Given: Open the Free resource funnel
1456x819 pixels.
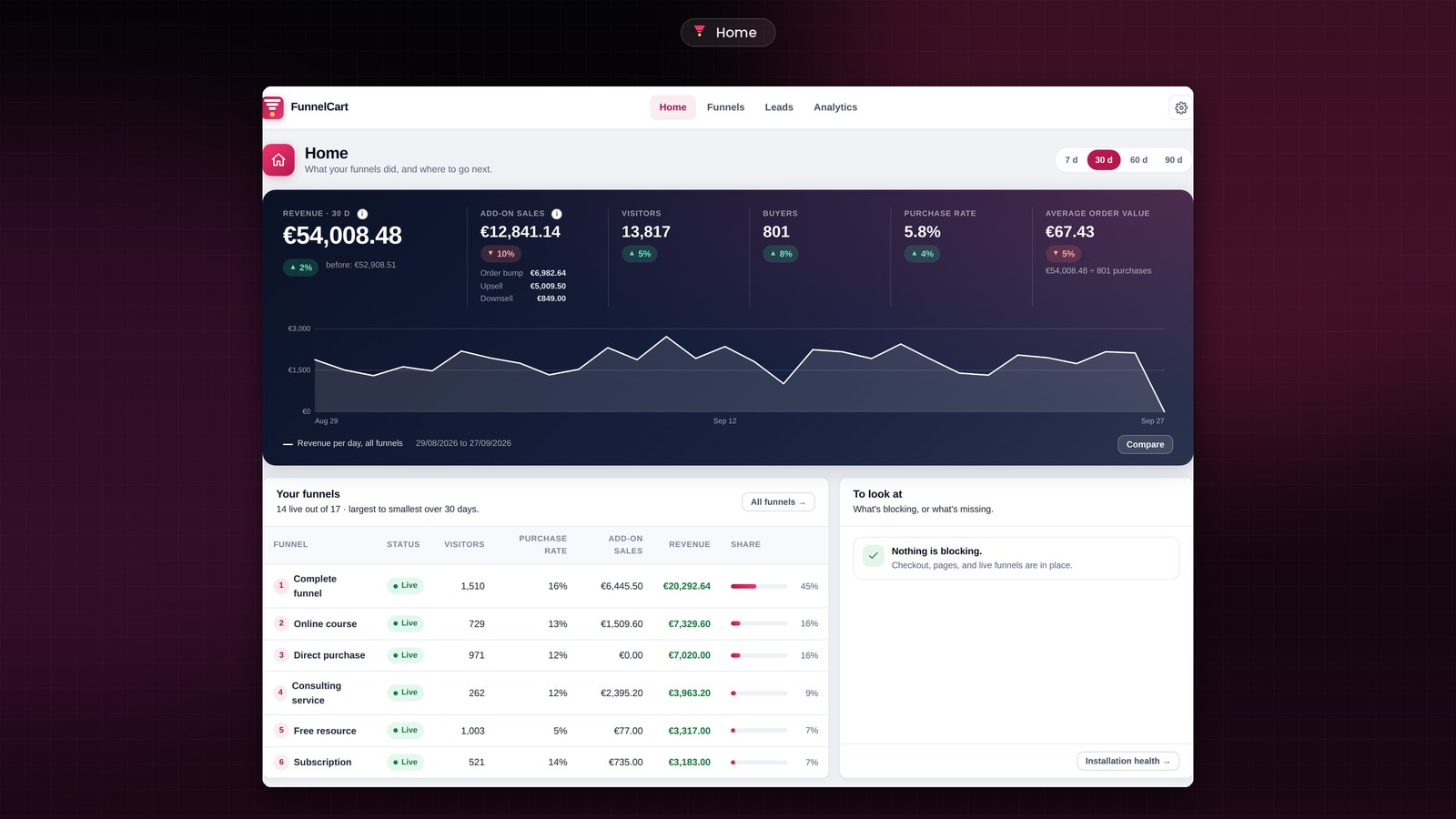Looking at the screenshot, I should 546,731.
